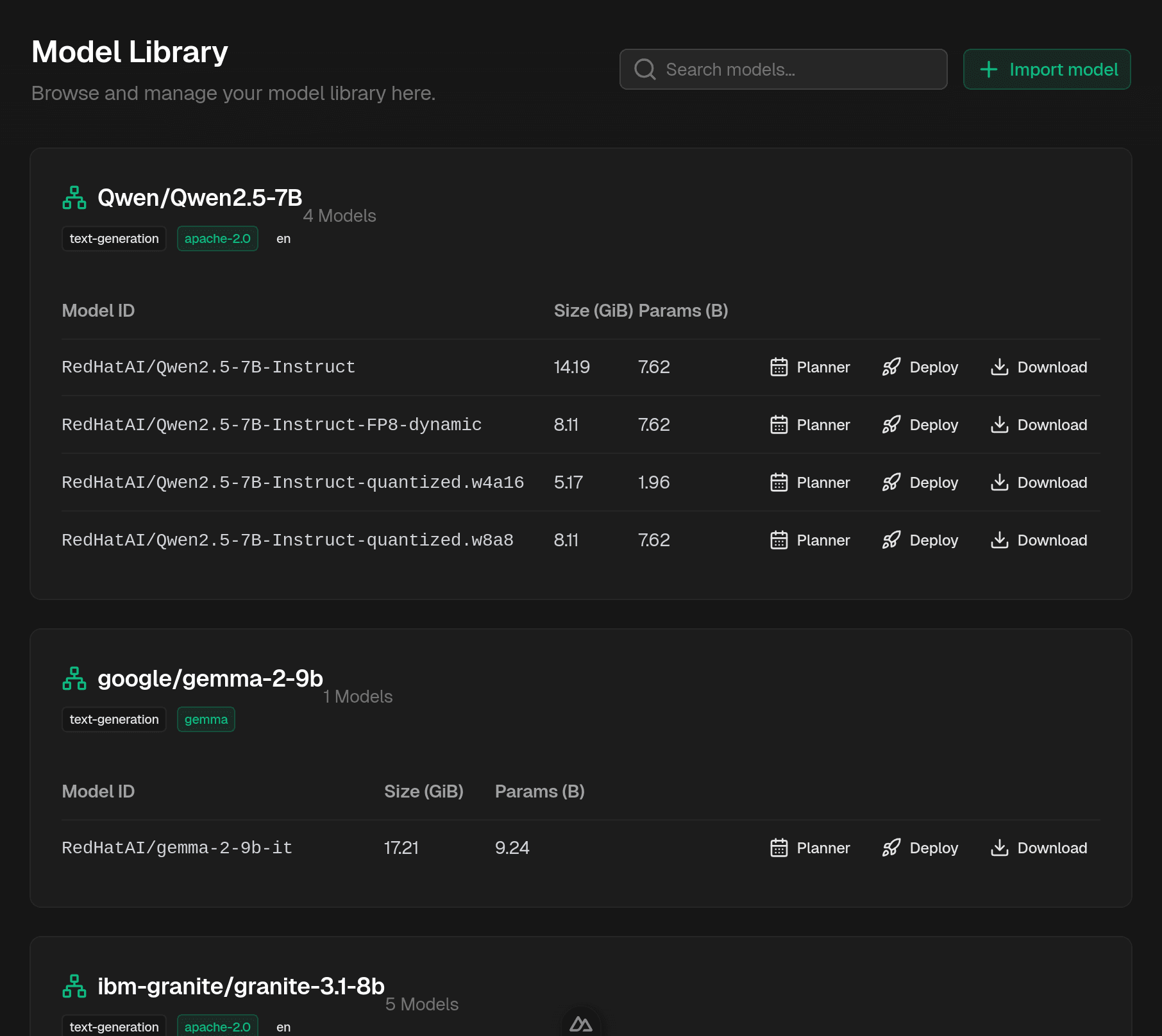The image size is (1162, 1036).
Task: Click the Import model button label
Action: (1064, 69)
